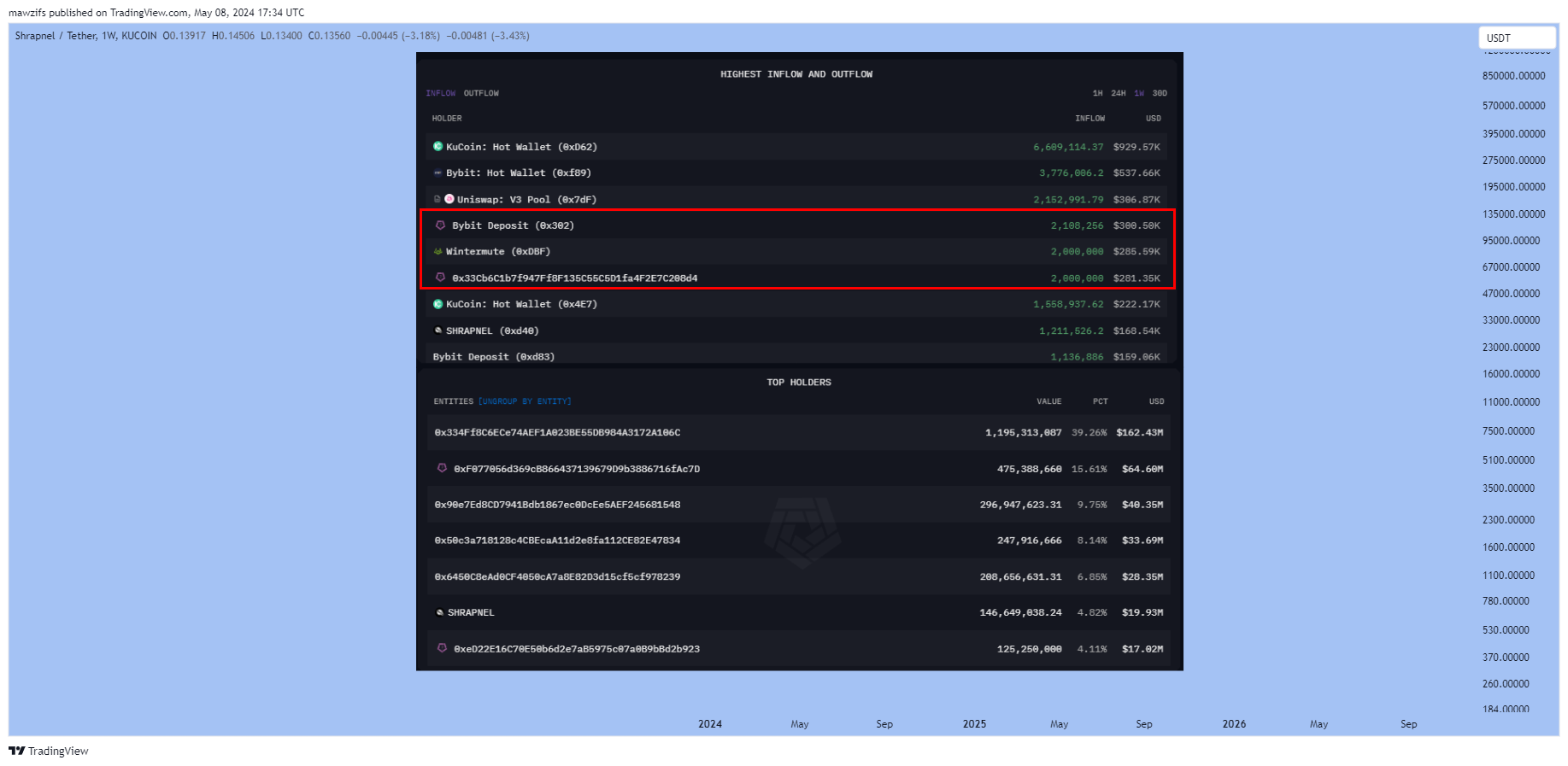
Task: Open KuCoin: Hot Wallet (0x4E7) row
Action: pos(796,304)
